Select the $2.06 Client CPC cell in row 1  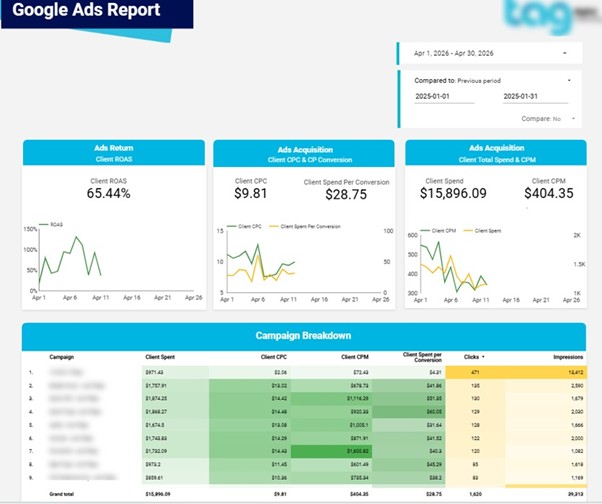(x=250, y=373)
